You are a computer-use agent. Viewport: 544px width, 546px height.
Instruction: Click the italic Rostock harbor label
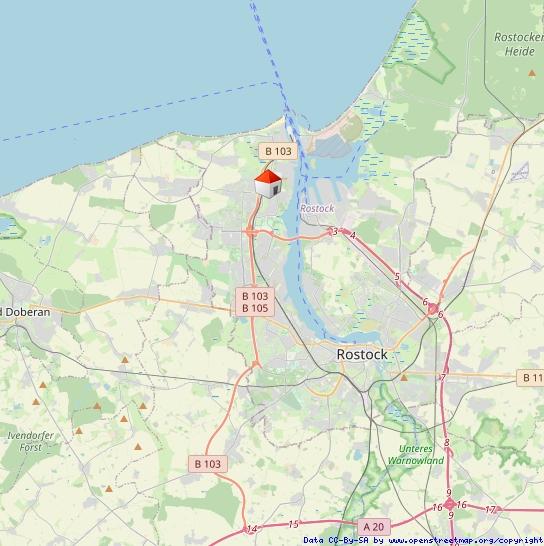coord(317,208)
